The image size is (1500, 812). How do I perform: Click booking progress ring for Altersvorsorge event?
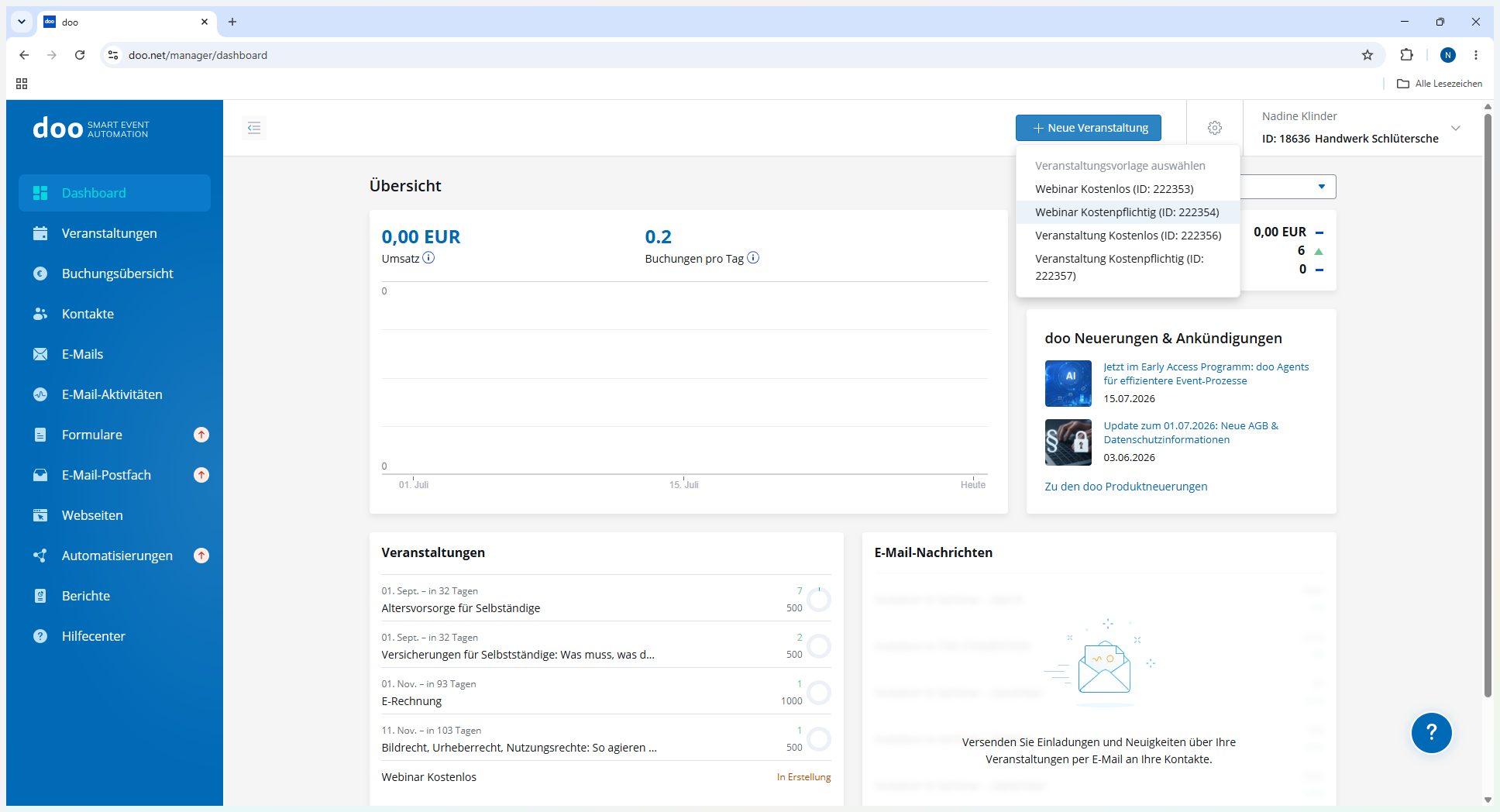pyautogui.click(x=819, y=600)
